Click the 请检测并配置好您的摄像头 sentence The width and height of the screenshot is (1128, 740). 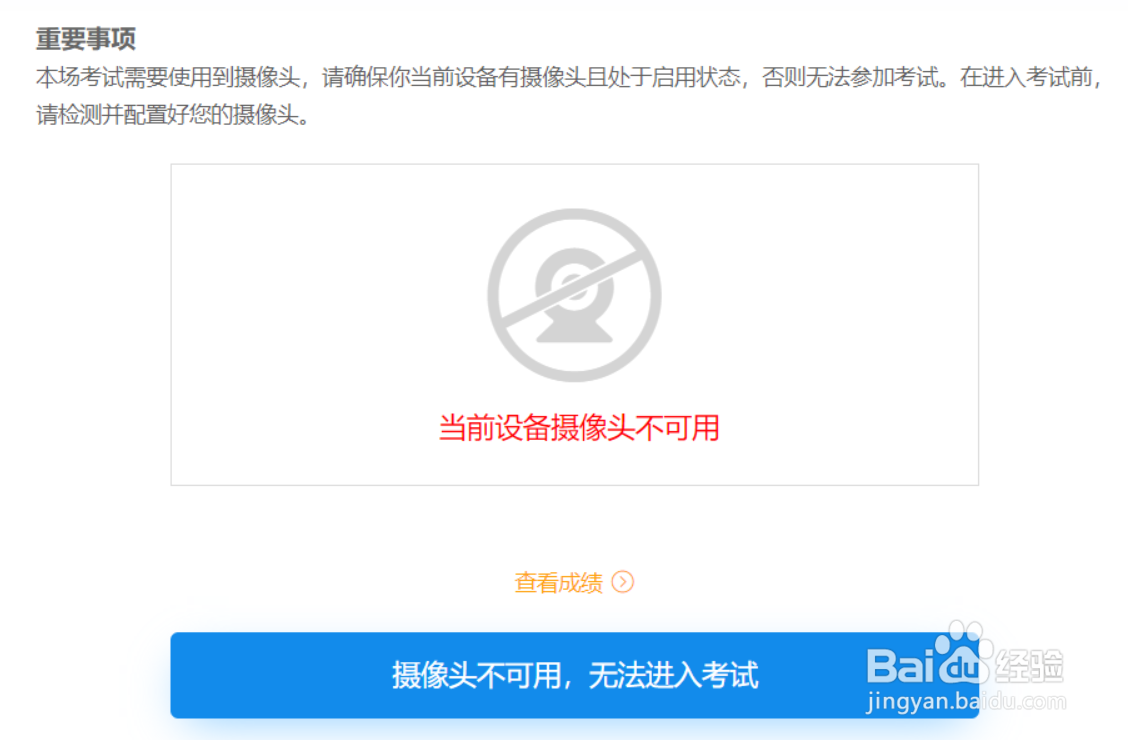[x=168, y=114]
